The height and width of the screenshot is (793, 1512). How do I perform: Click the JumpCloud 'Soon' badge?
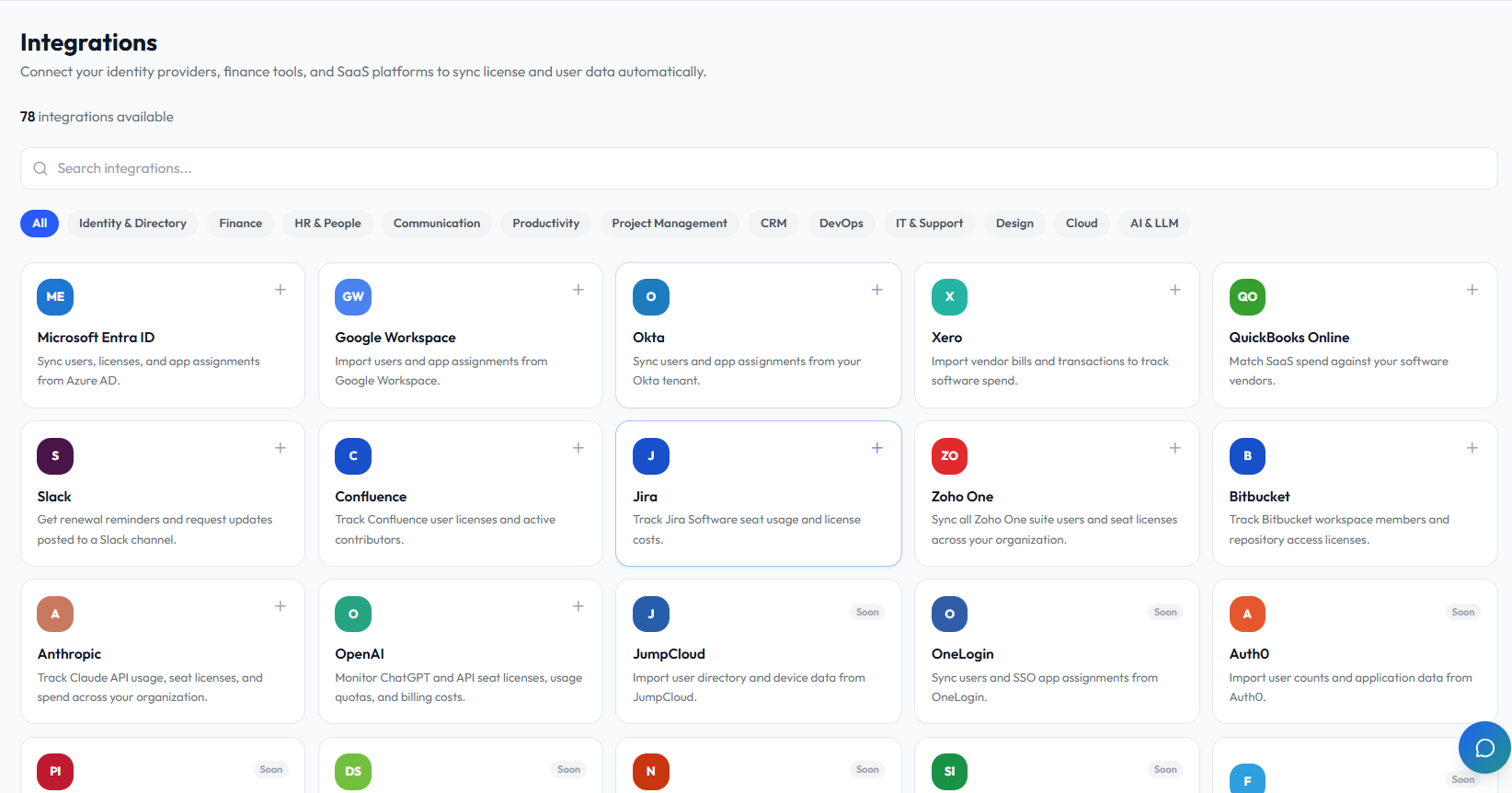point(867,612)
